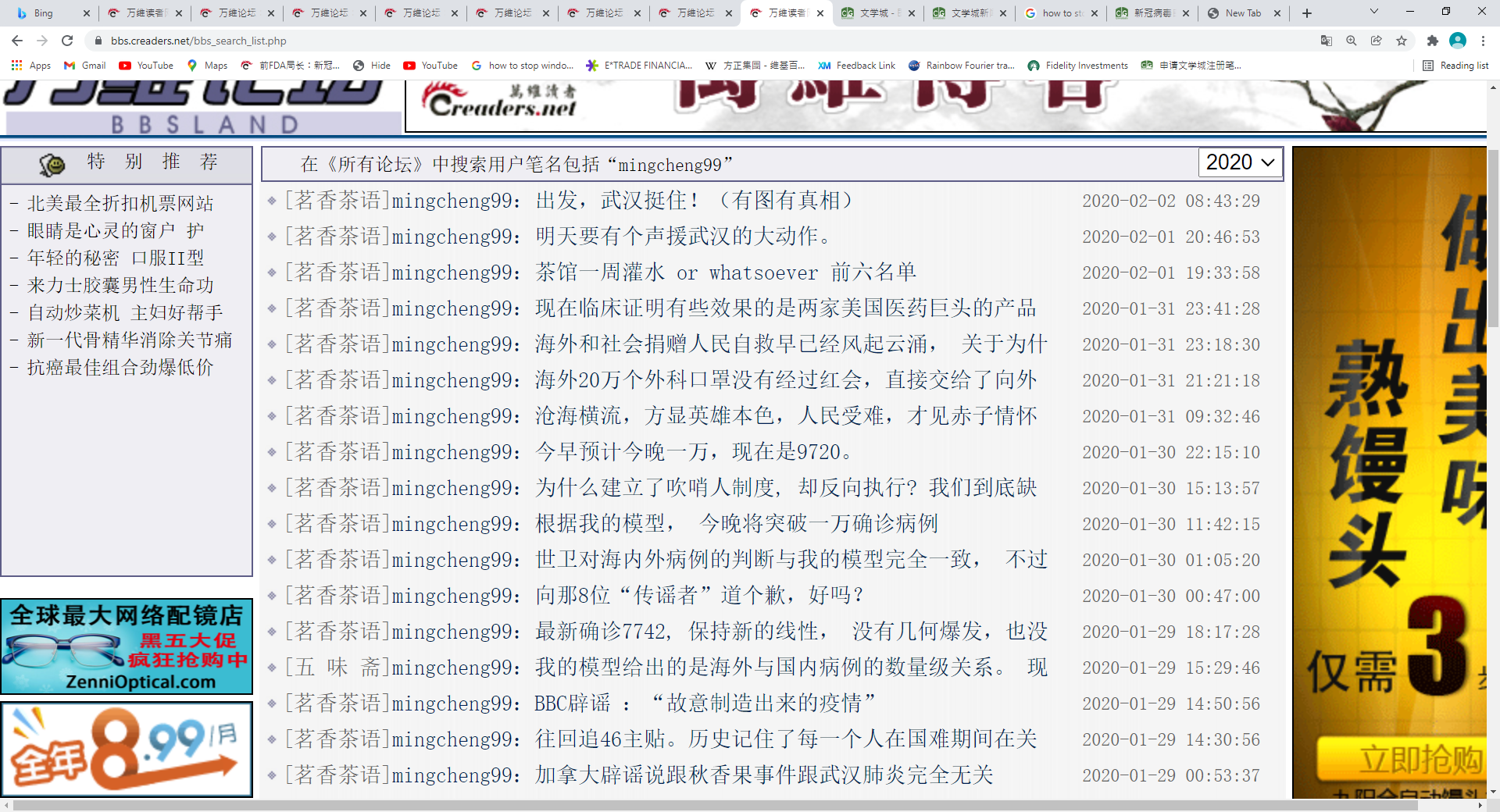Open the first YouTube bookmark
Viewport: 1500px width, 812px height.
pos(146,66)
